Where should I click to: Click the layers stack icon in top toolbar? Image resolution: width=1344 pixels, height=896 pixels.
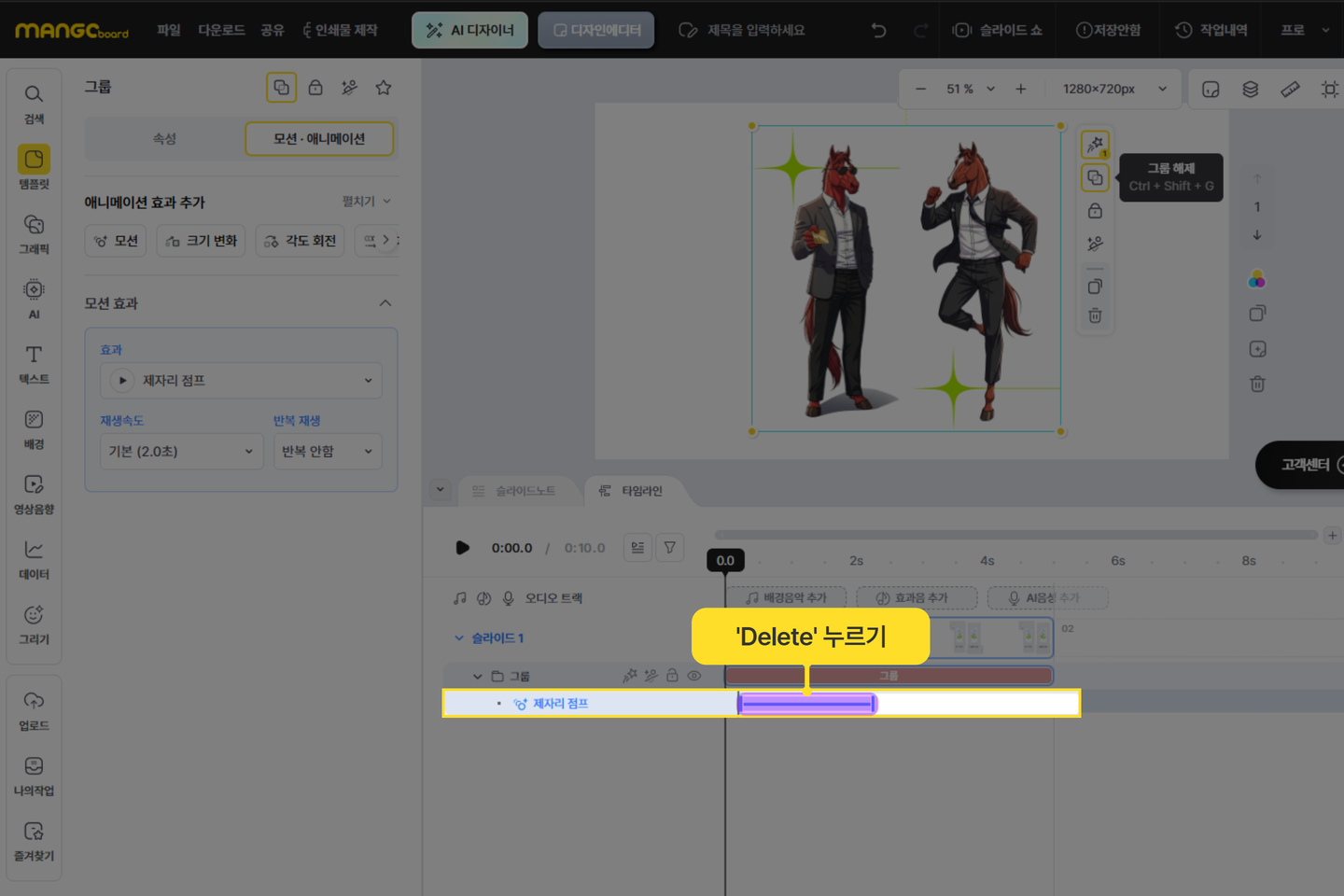click(1250, 89)
